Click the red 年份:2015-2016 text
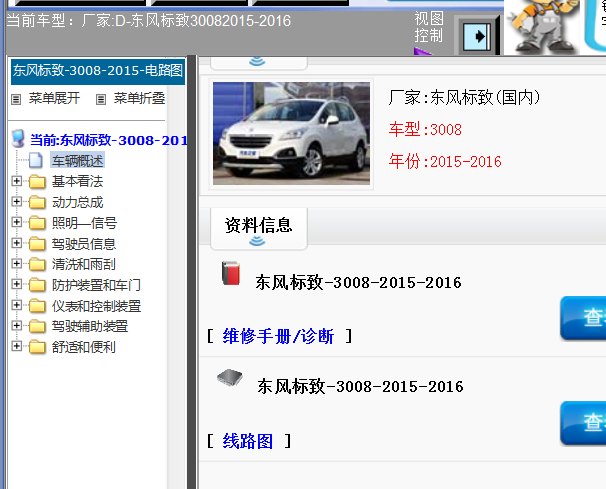 (445, 162)
